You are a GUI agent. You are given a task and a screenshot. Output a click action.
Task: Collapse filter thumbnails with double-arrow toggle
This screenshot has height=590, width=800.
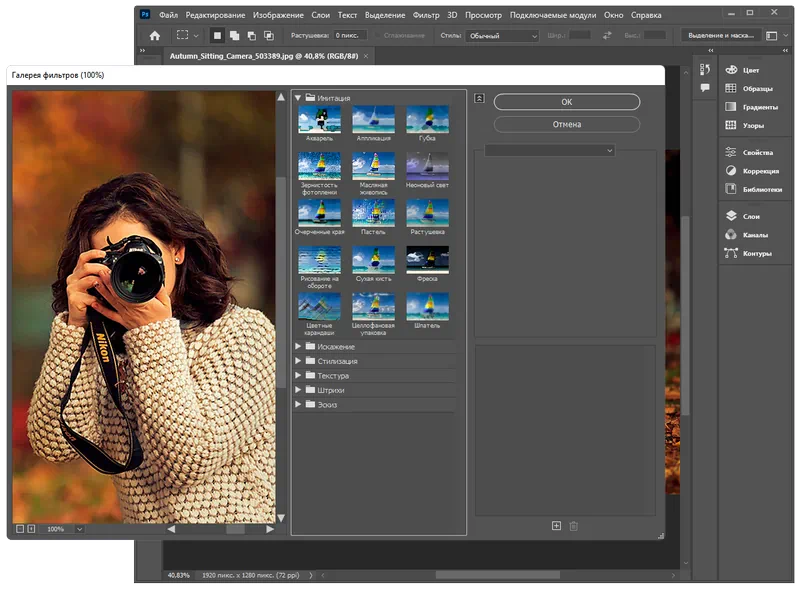[479, 98]
